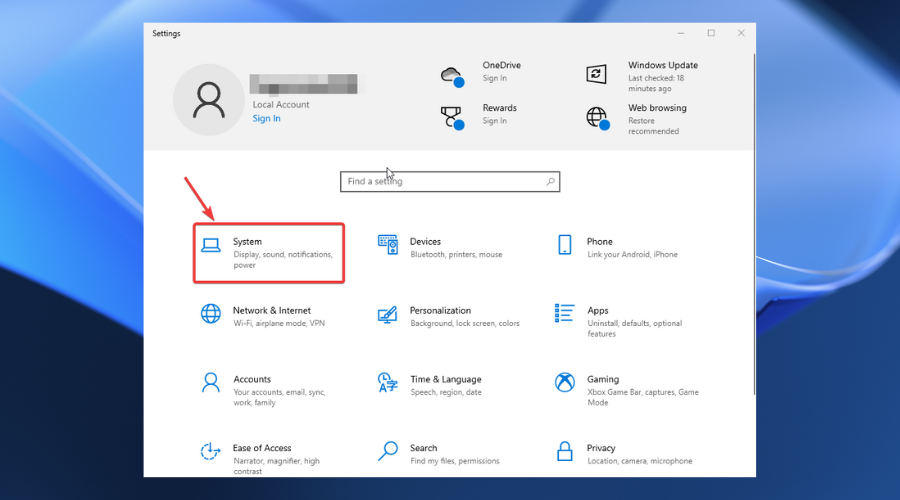Viewport: 900px width, 500px height.
Task: Select the Ease of Access title
Action: [262, 448]
